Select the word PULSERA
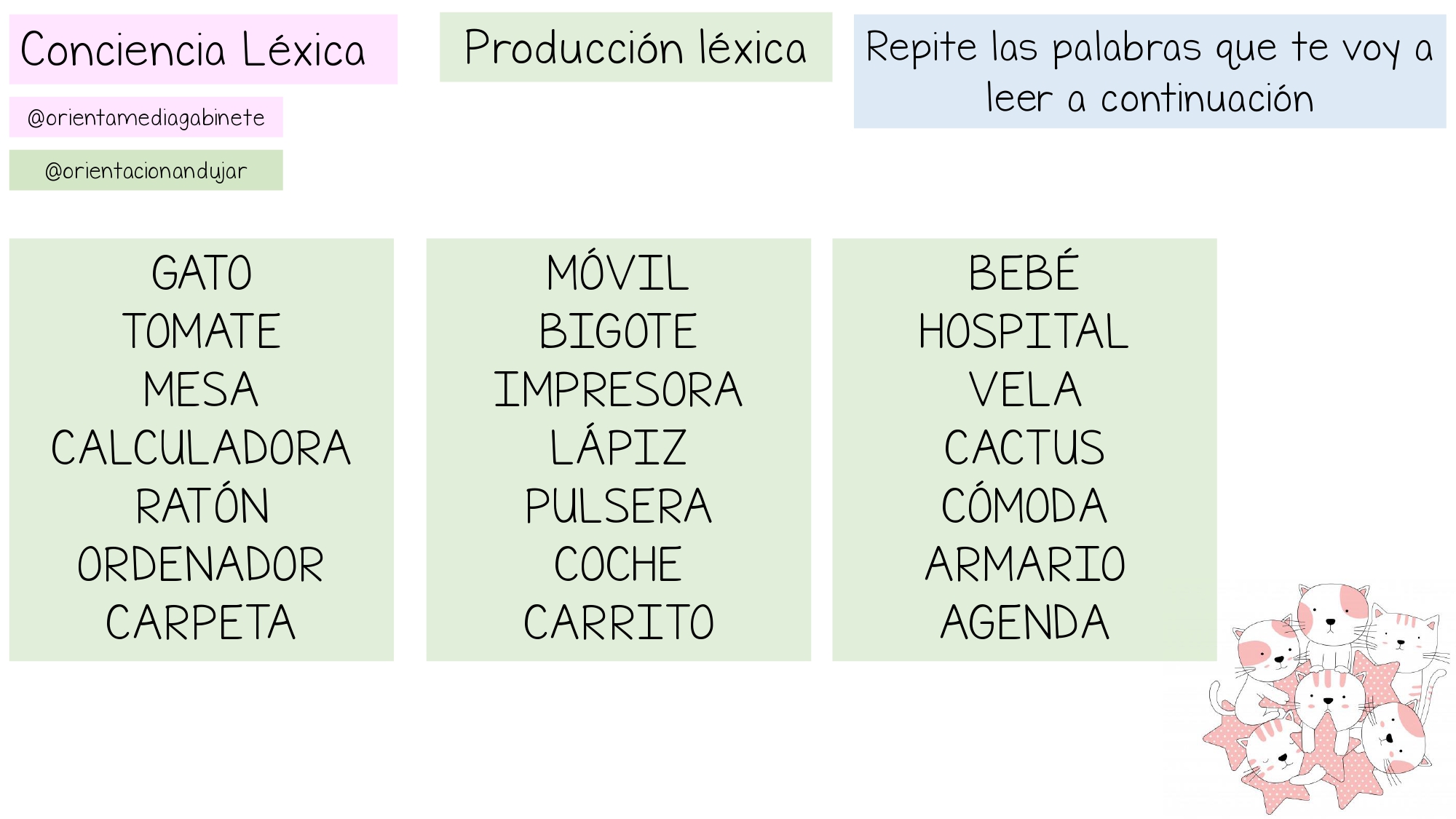Image resolution: width=1456 pixels, height=819 pixels. (618, 506)
